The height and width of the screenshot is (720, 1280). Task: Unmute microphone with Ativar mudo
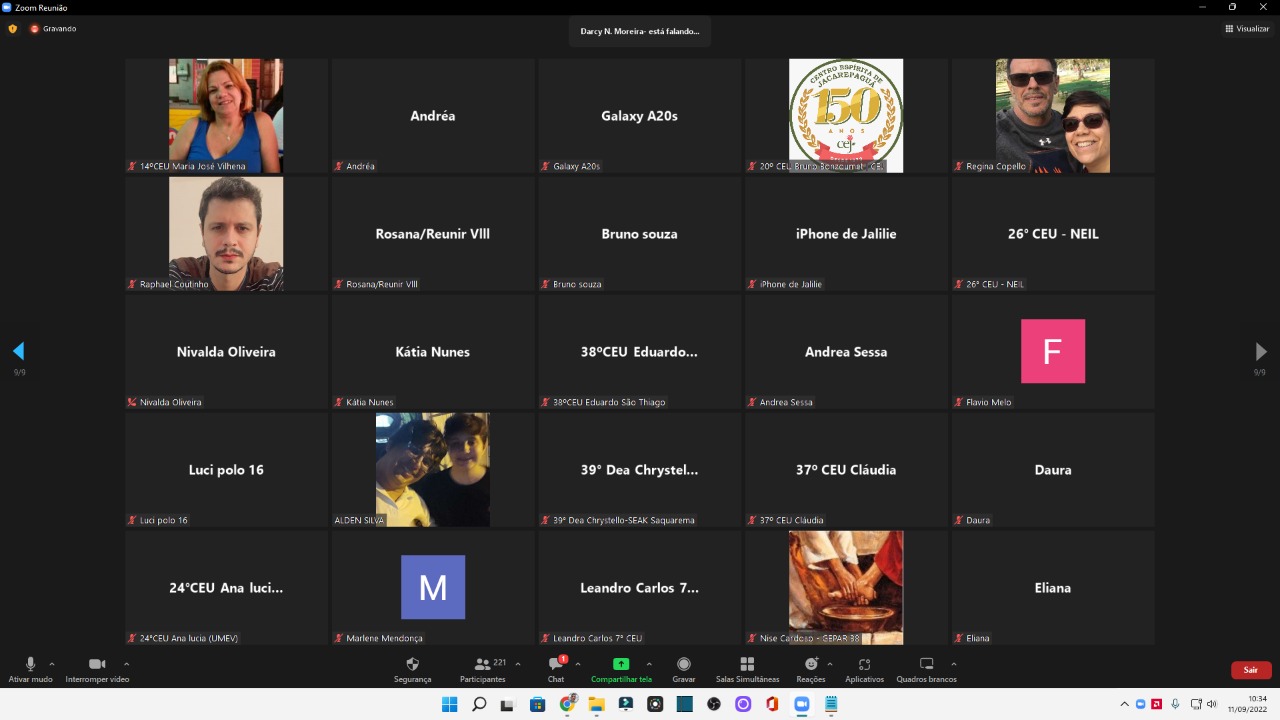coord(30,668)
